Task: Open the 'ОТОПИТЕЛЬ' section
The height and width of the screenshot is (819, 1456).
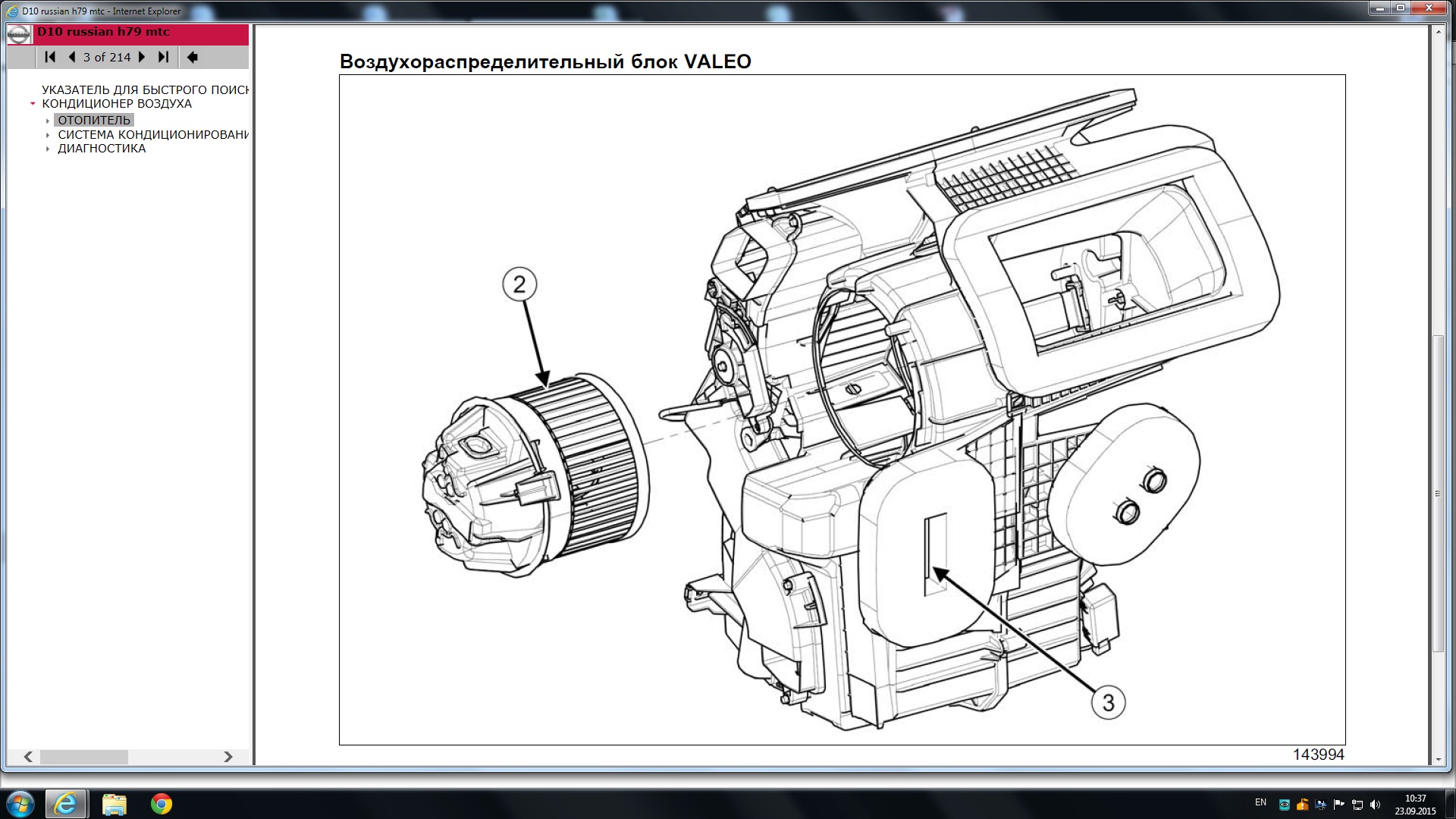Action: click(94, 120)
